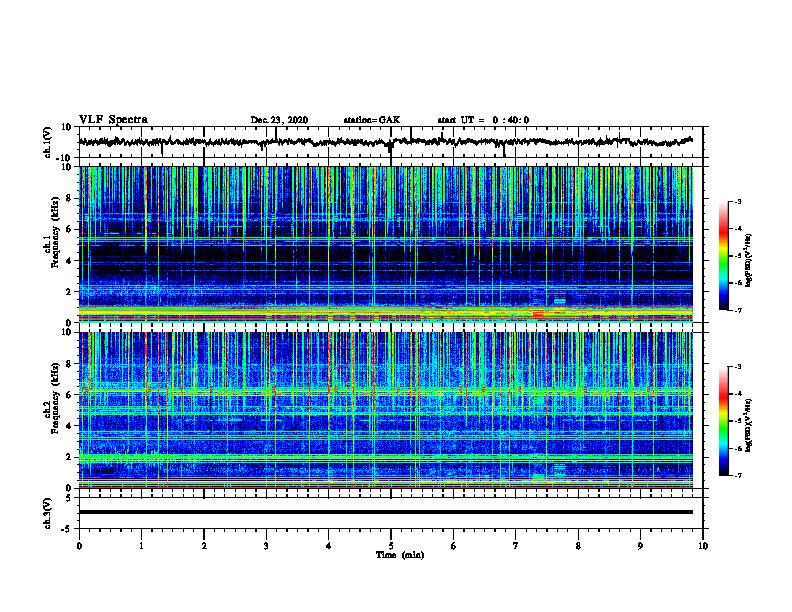Click the time-axis tick label "5"
This screenshot has height=612, width=792.
click(391, 546)
